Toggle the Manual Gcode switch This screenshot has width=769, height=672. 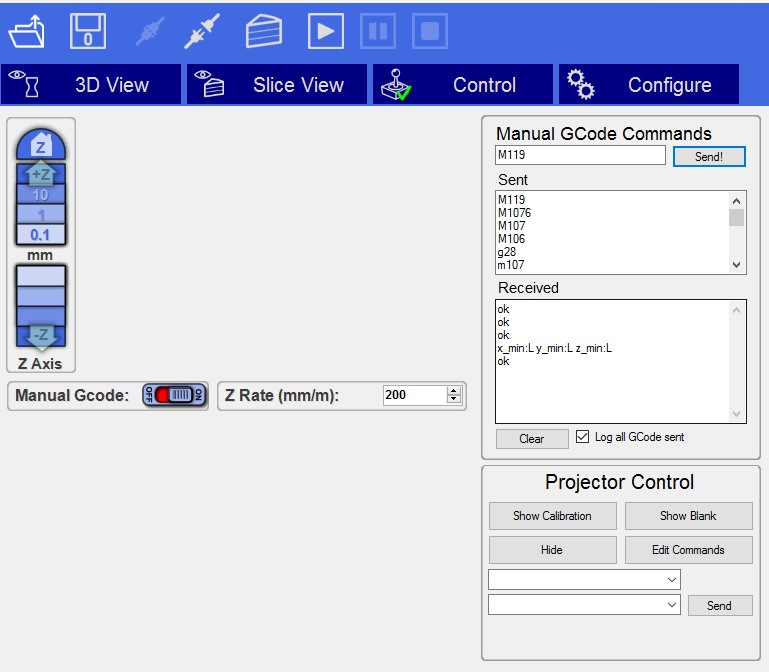(x=174, y=395)
